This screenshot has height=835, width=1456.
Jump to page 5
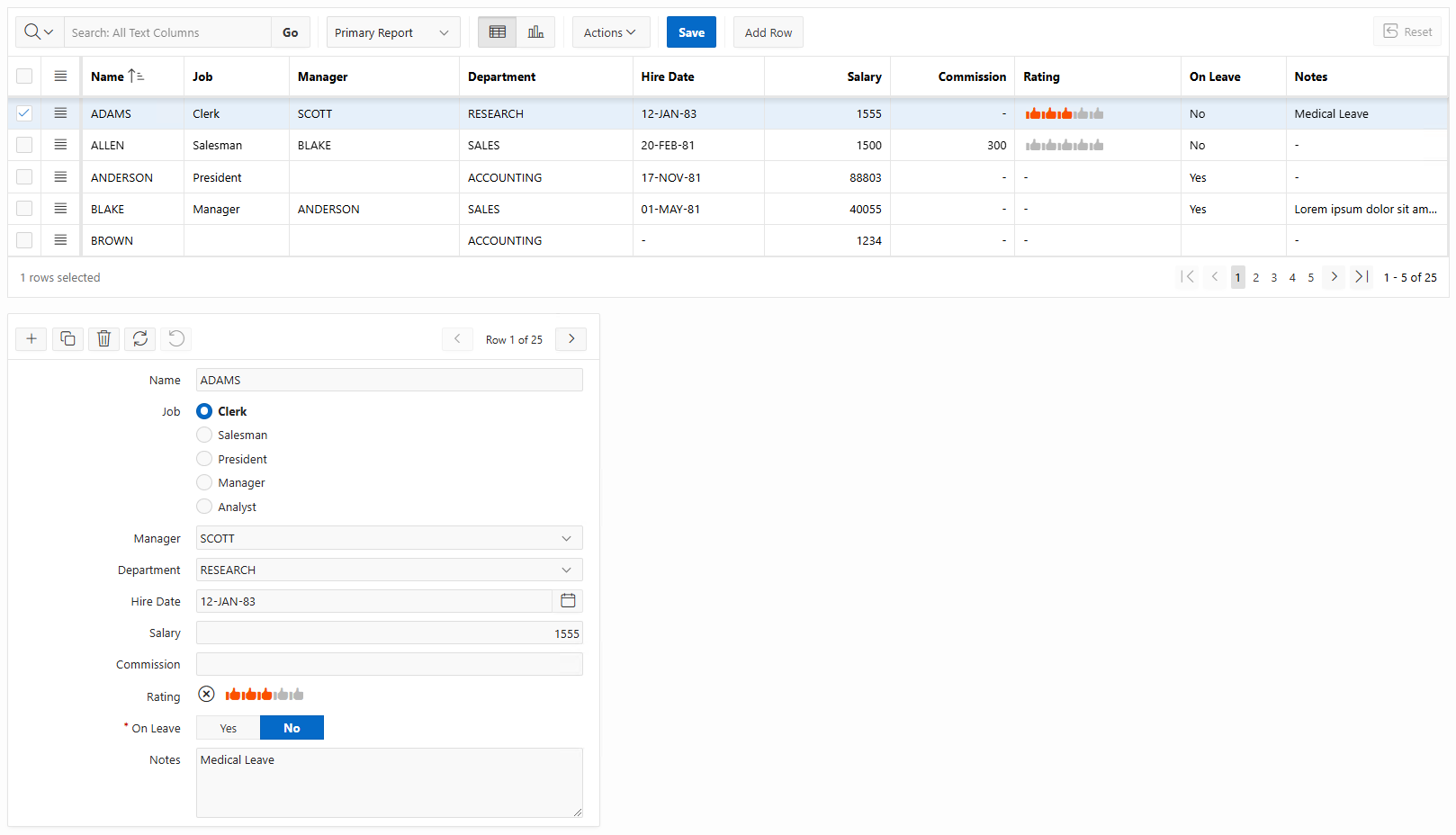pyautogui.click(x=1311, y=277)
